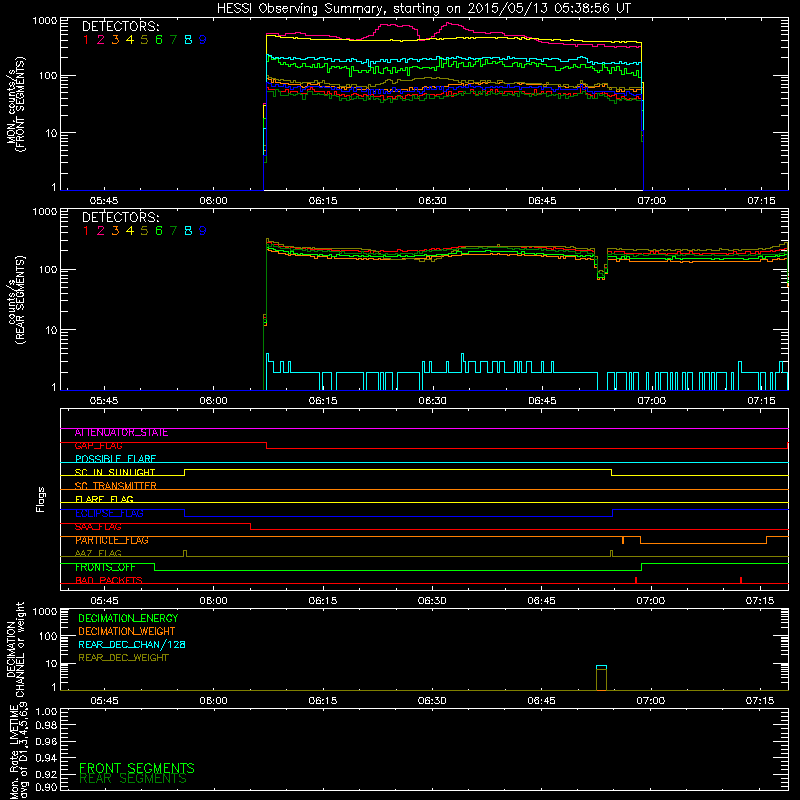Click detector 6 in front segments legend
The width and height of the screenshot is (800, 800).
159,40
